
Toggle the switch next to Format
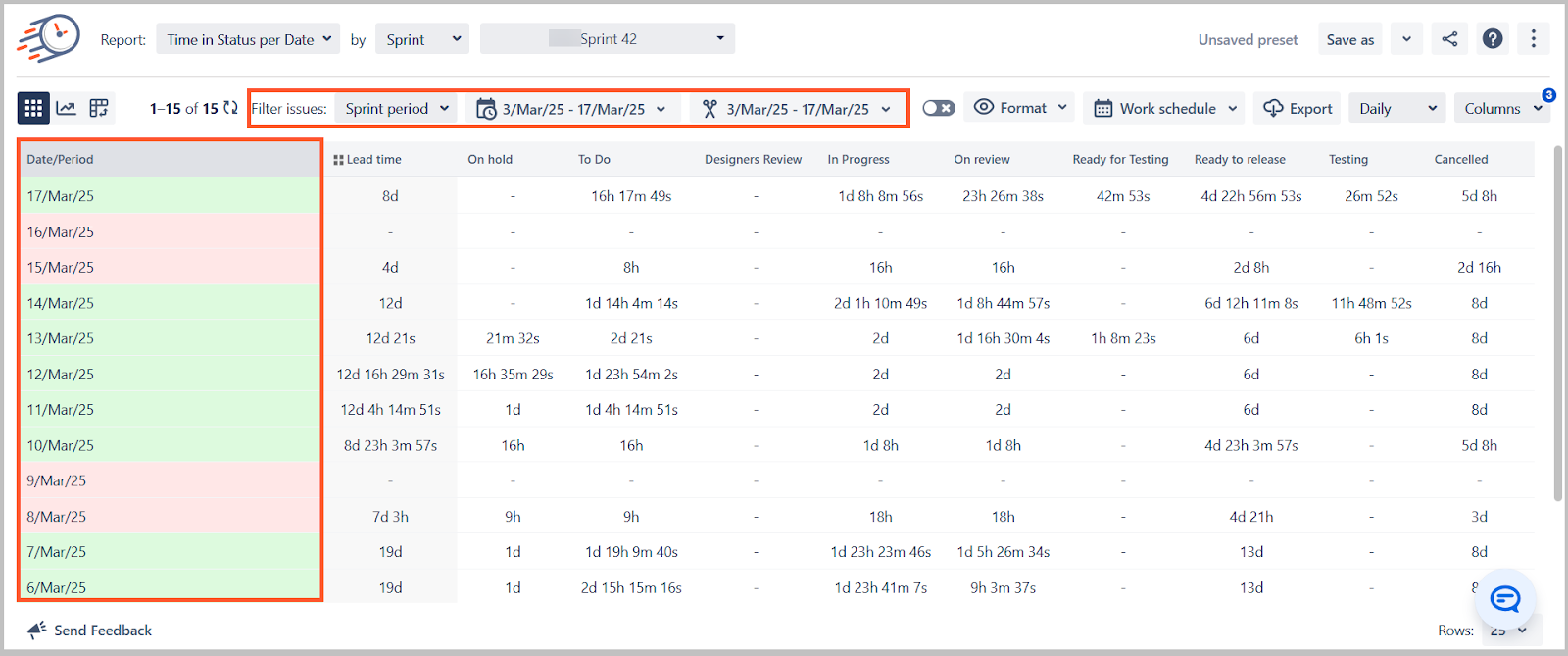(x=938, y=108)
